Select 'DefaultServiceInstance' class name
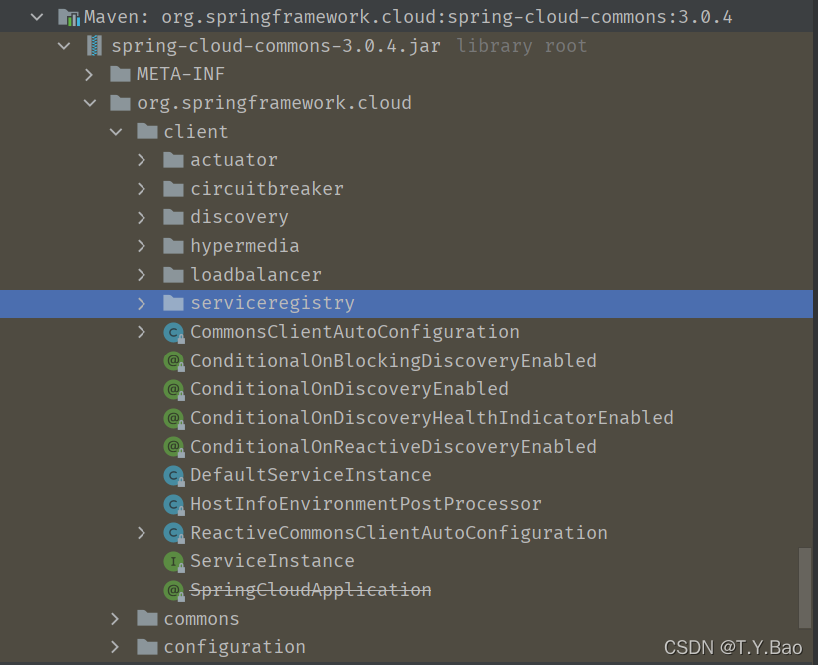This screenshot has width=818, height=665. tap(311, 475)
